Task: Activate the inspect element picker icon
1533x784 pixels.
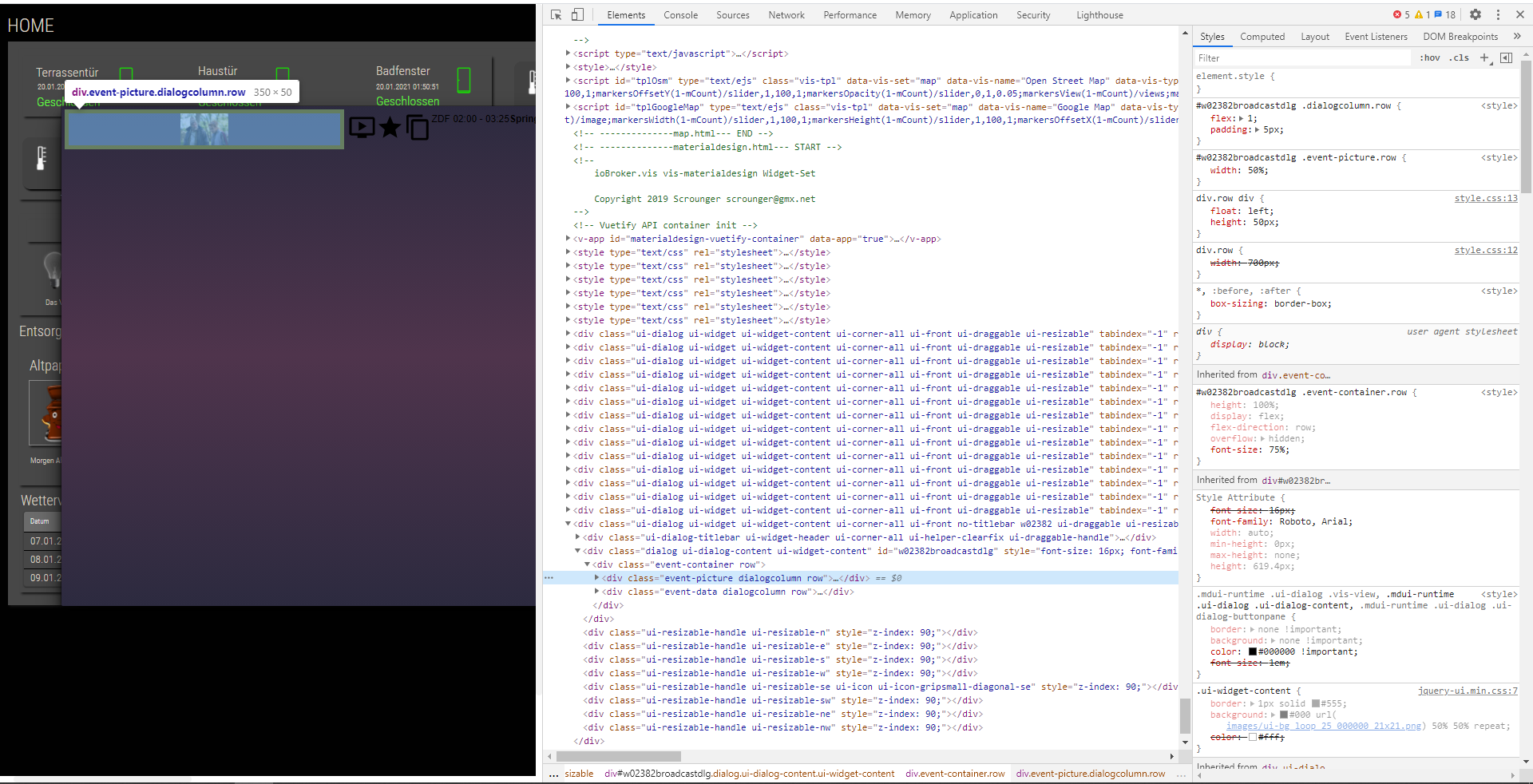Action: 557,14
